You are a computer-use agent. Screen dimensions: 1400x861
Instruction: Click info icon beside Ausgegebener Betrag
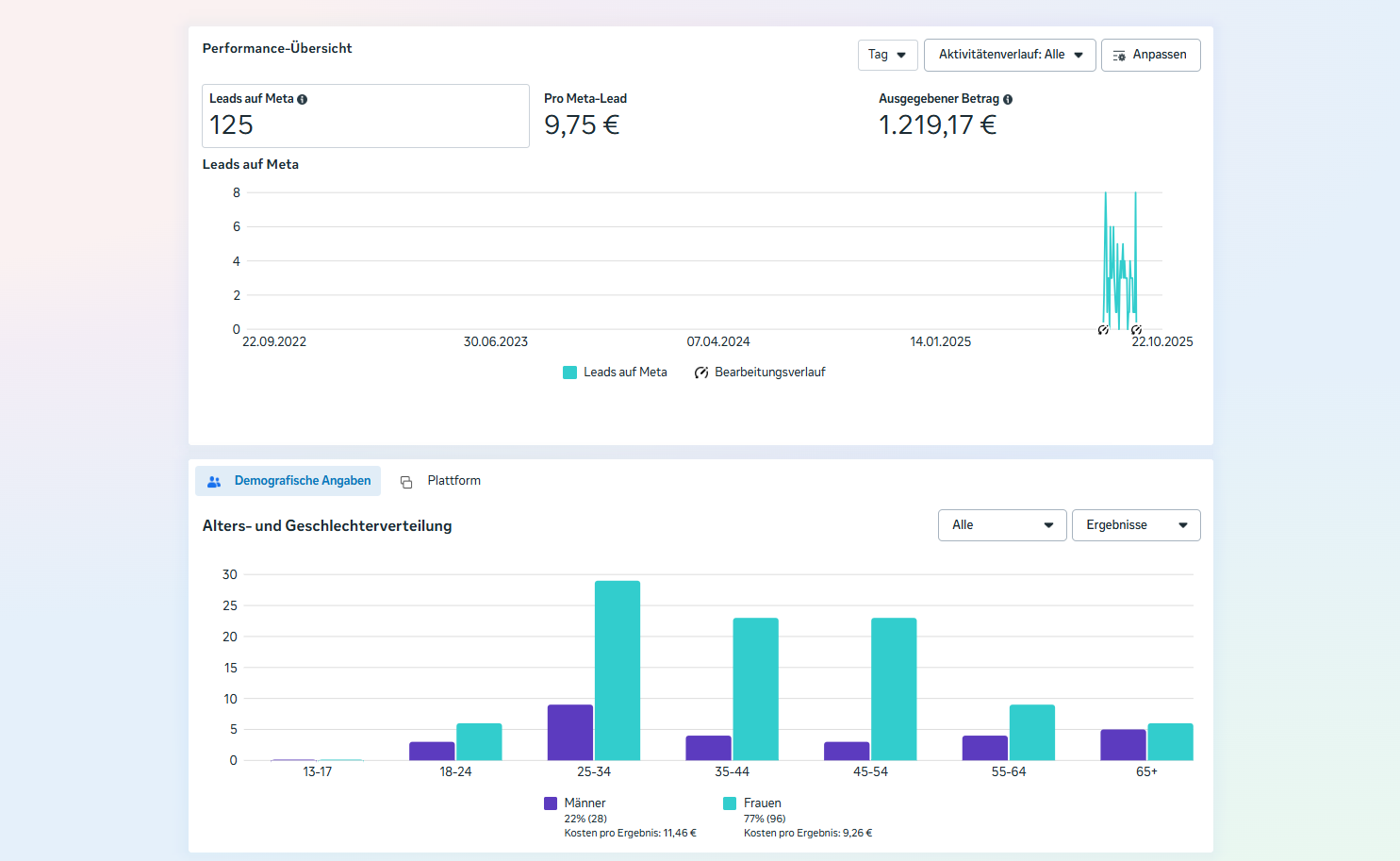[x=1008, y=99]
